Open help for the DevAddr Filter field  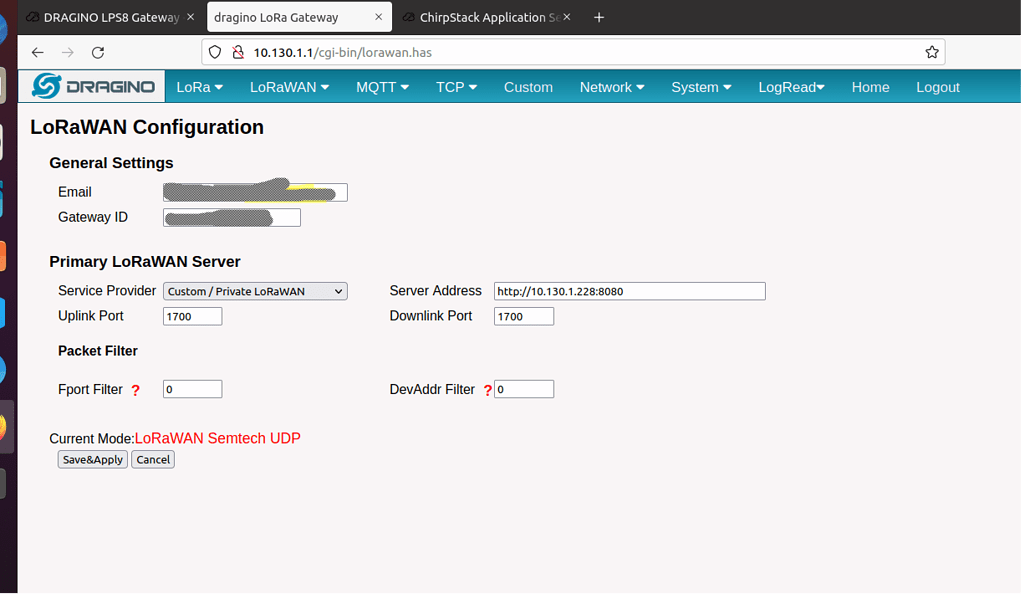pos(489,389)
